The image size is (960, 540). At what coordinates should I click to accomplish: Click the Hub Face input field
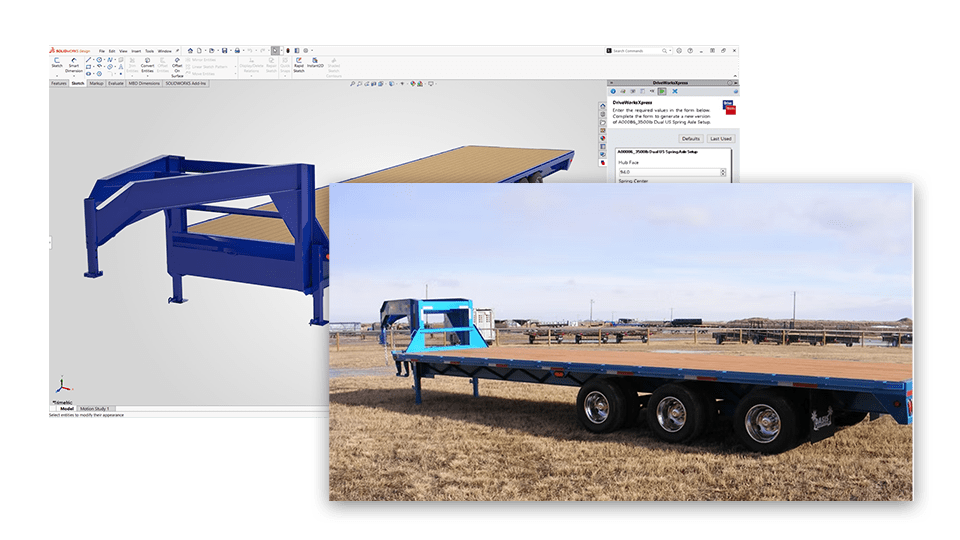[x=668, y=172]
